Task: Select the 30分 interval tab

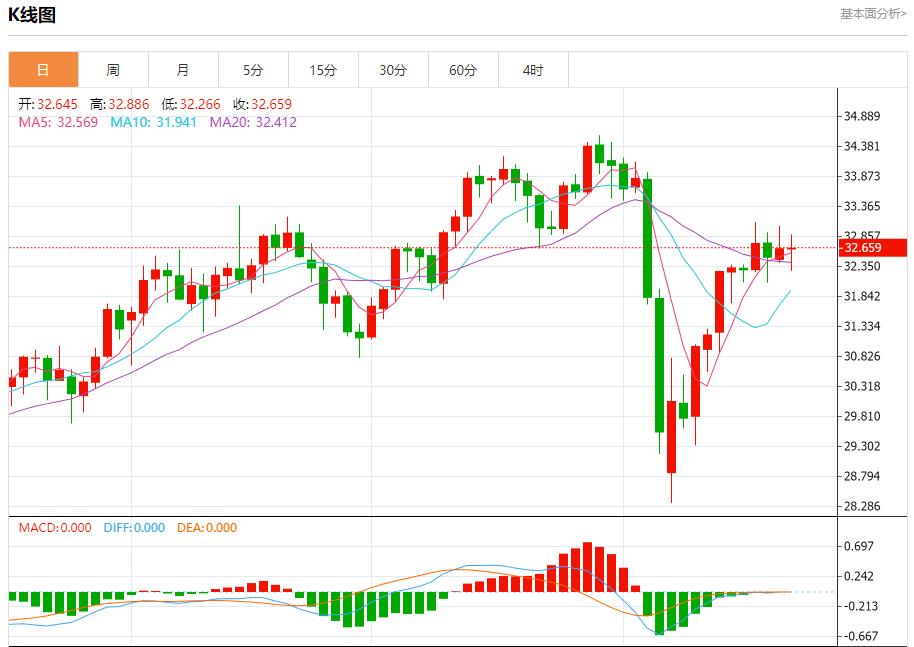Action: (x=393, y=70)
